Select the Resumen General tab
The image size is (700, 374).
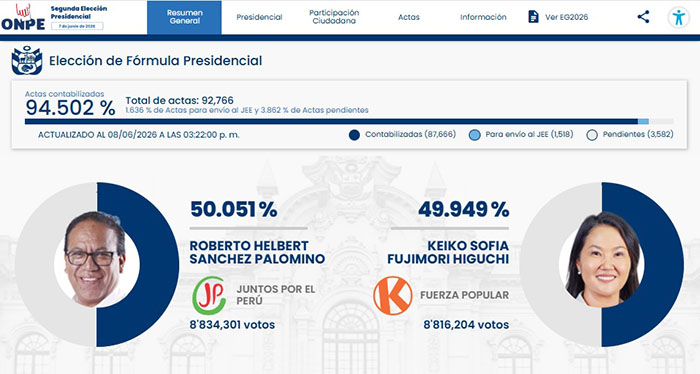tap(184, 17)
